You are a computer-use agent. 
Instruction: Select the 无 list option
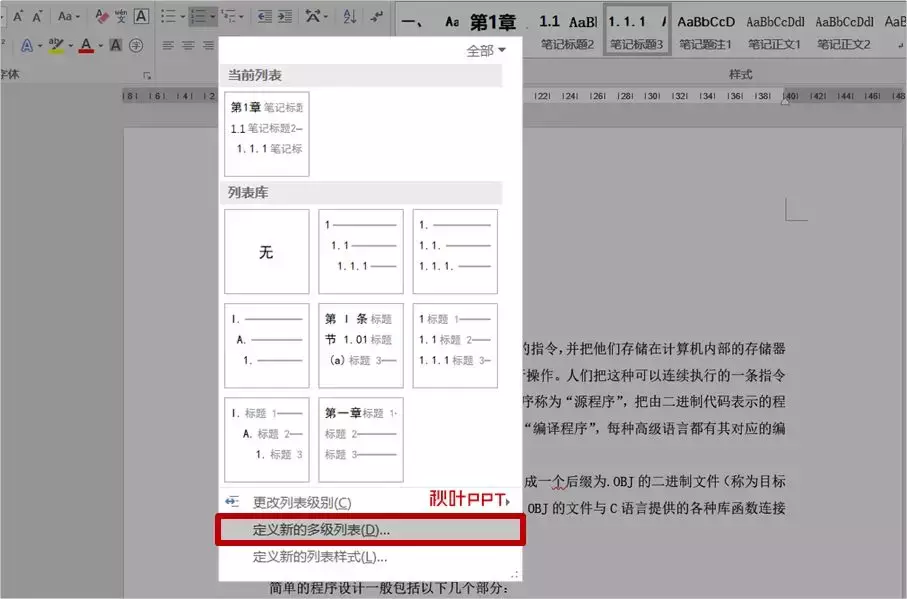[x=267, y=252]
